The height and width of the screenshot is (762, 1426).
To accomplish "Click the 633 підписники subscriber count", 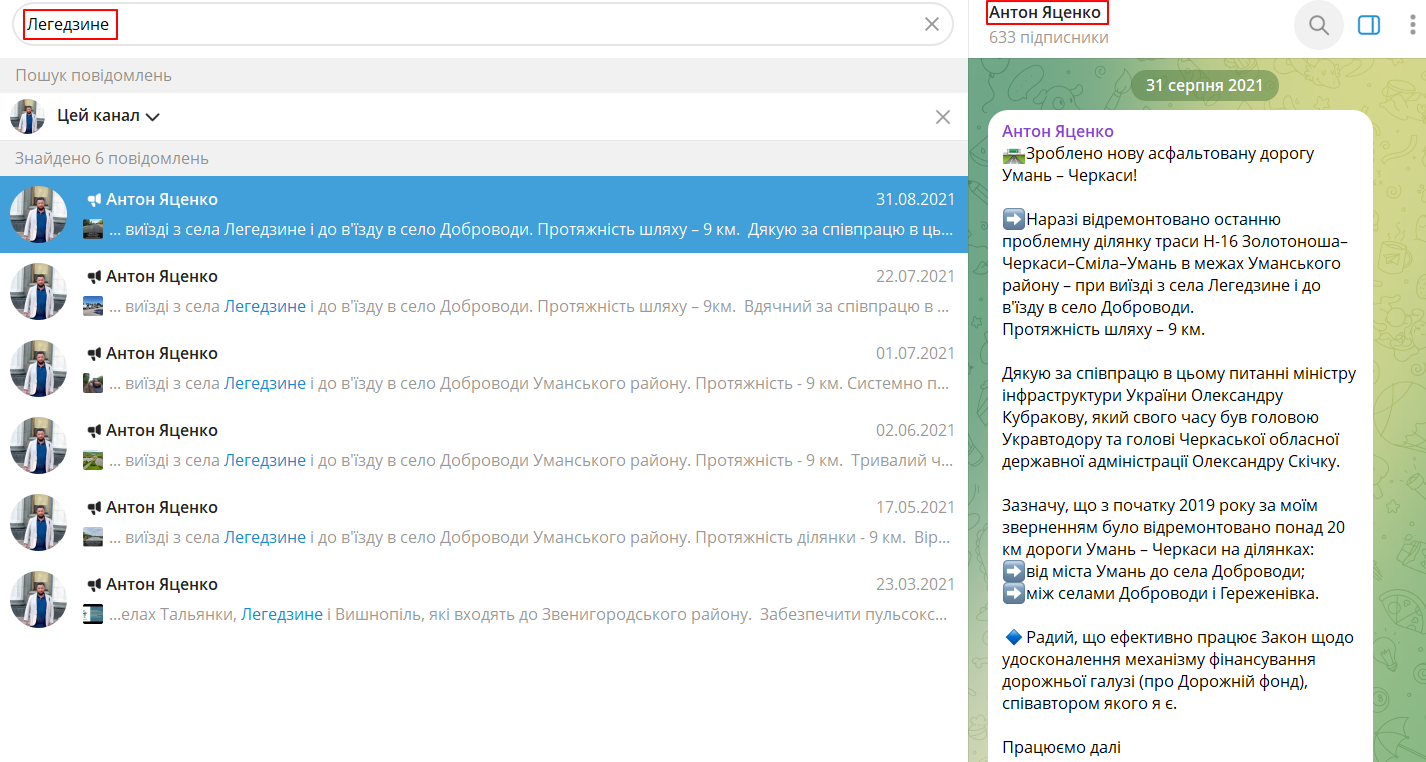I will (1049, 37).
